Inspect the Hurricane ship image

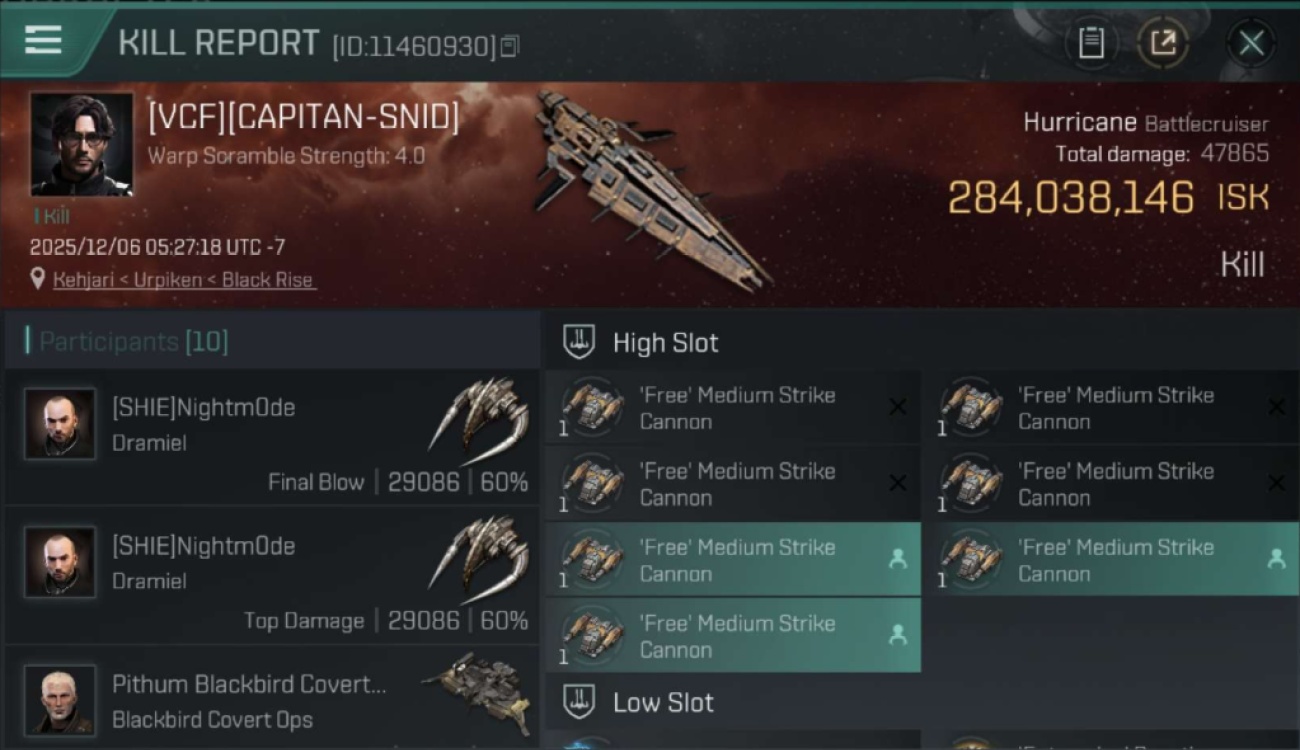650,190
